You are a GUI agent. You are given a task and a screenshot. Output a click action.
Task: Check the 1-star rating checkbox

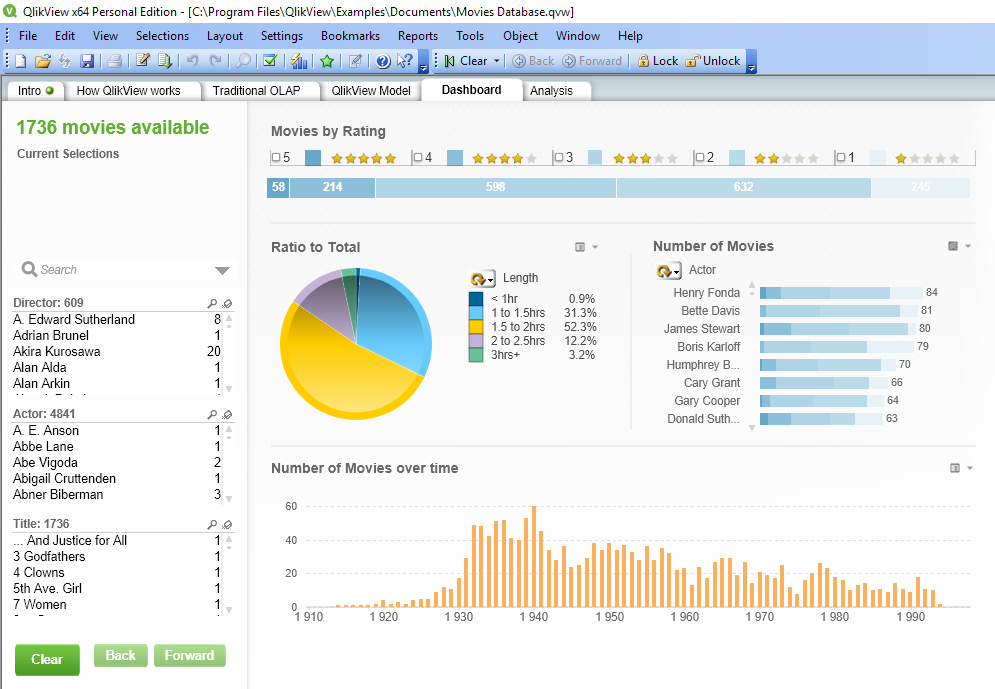(x=841, y=157)
